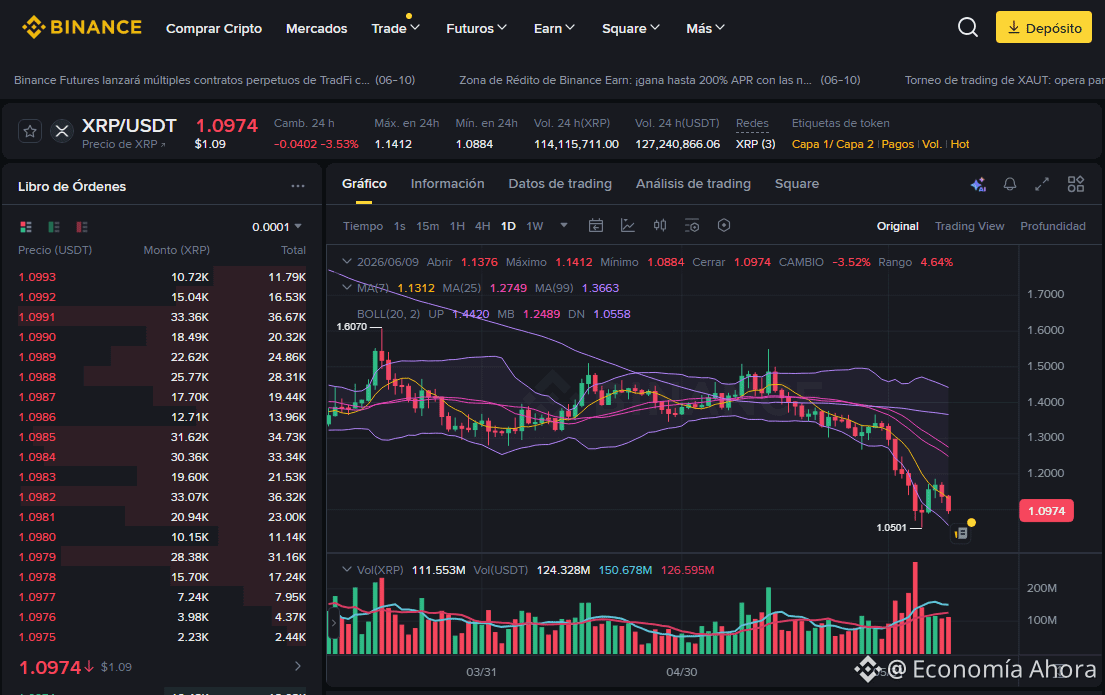Click the Vol. token tag
This screenshot has height=695, width=1105.
932,144
